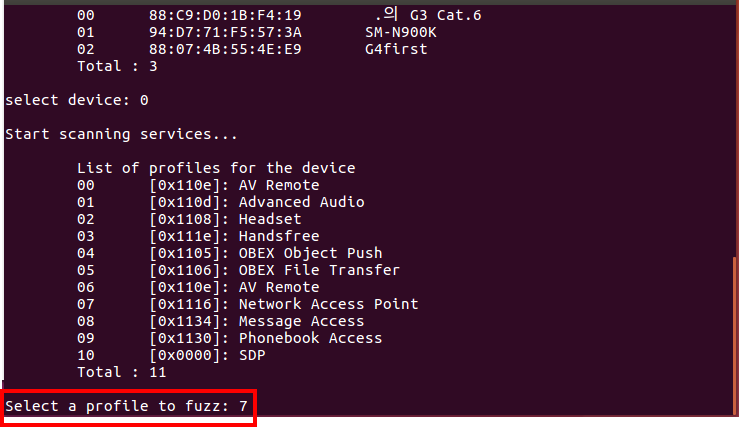Click the "select device: 0" line

tap(77, 100)
